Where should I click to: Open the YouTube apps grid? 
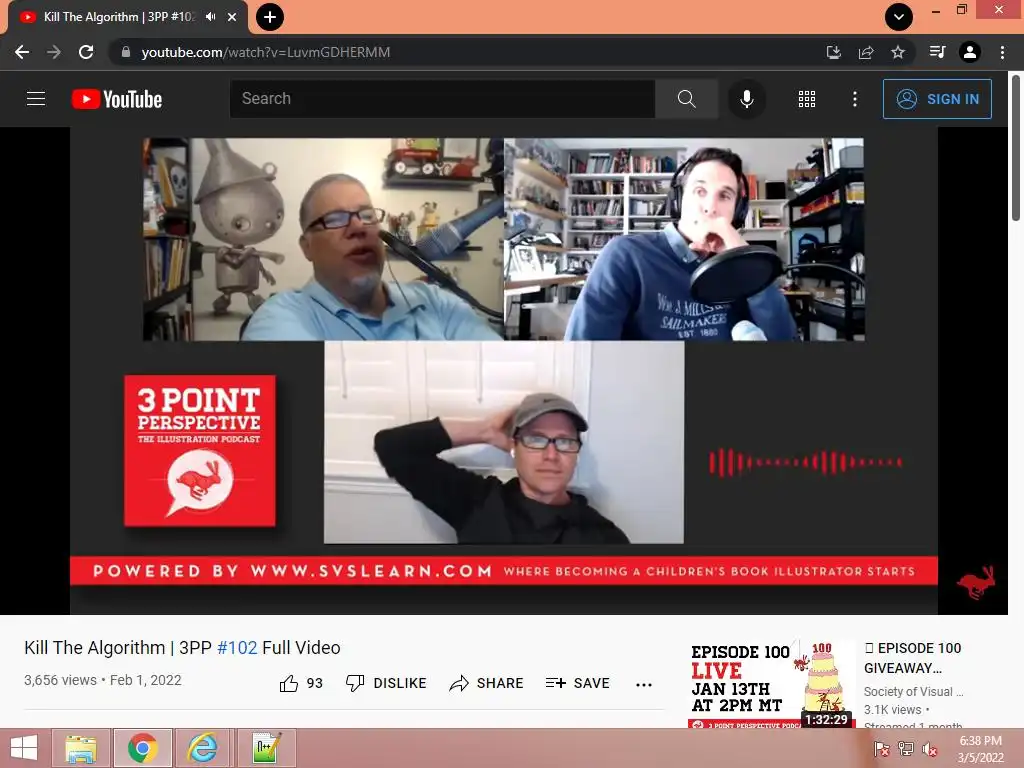click(807, 99)
